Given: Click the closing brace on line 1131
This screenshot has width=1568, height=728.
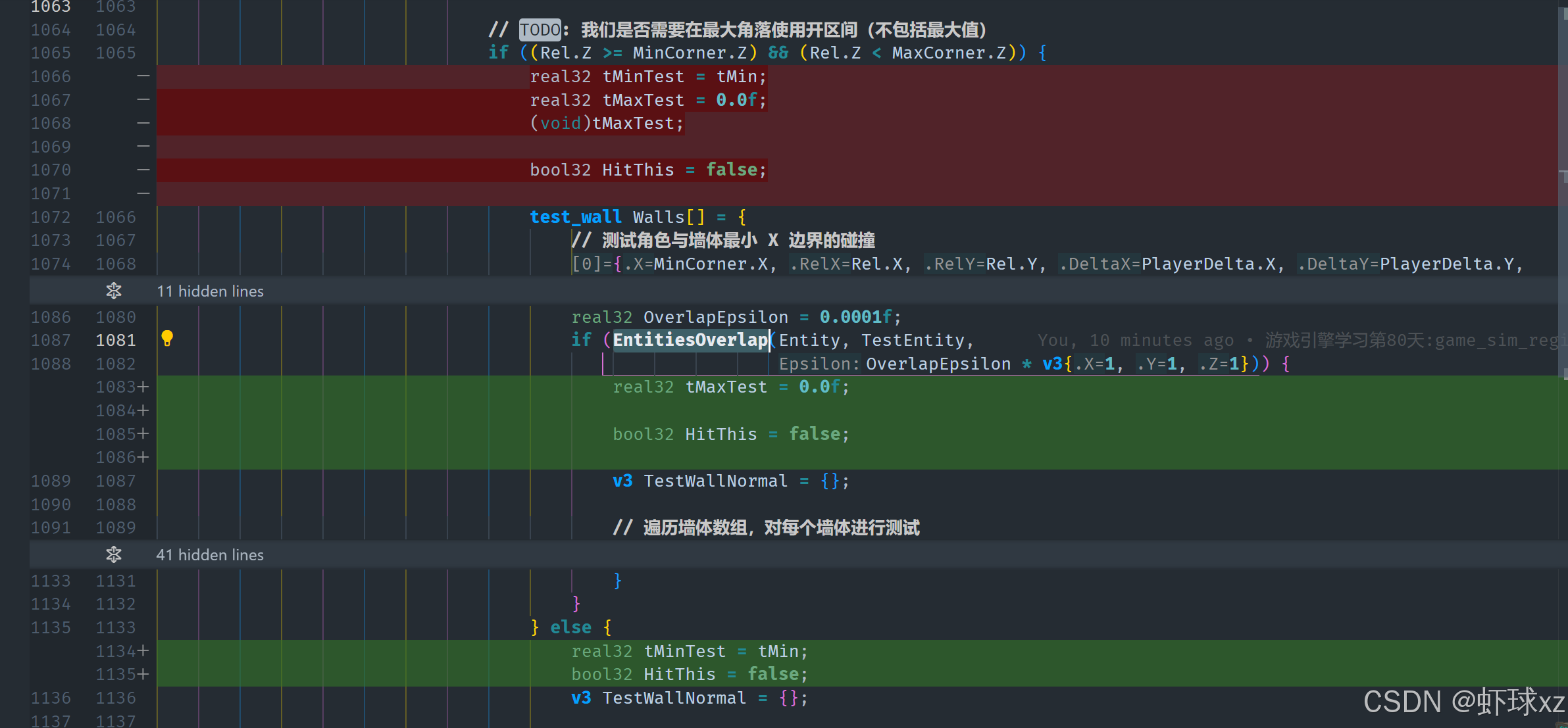Looking at the screenshot, I should pos(617,581).
